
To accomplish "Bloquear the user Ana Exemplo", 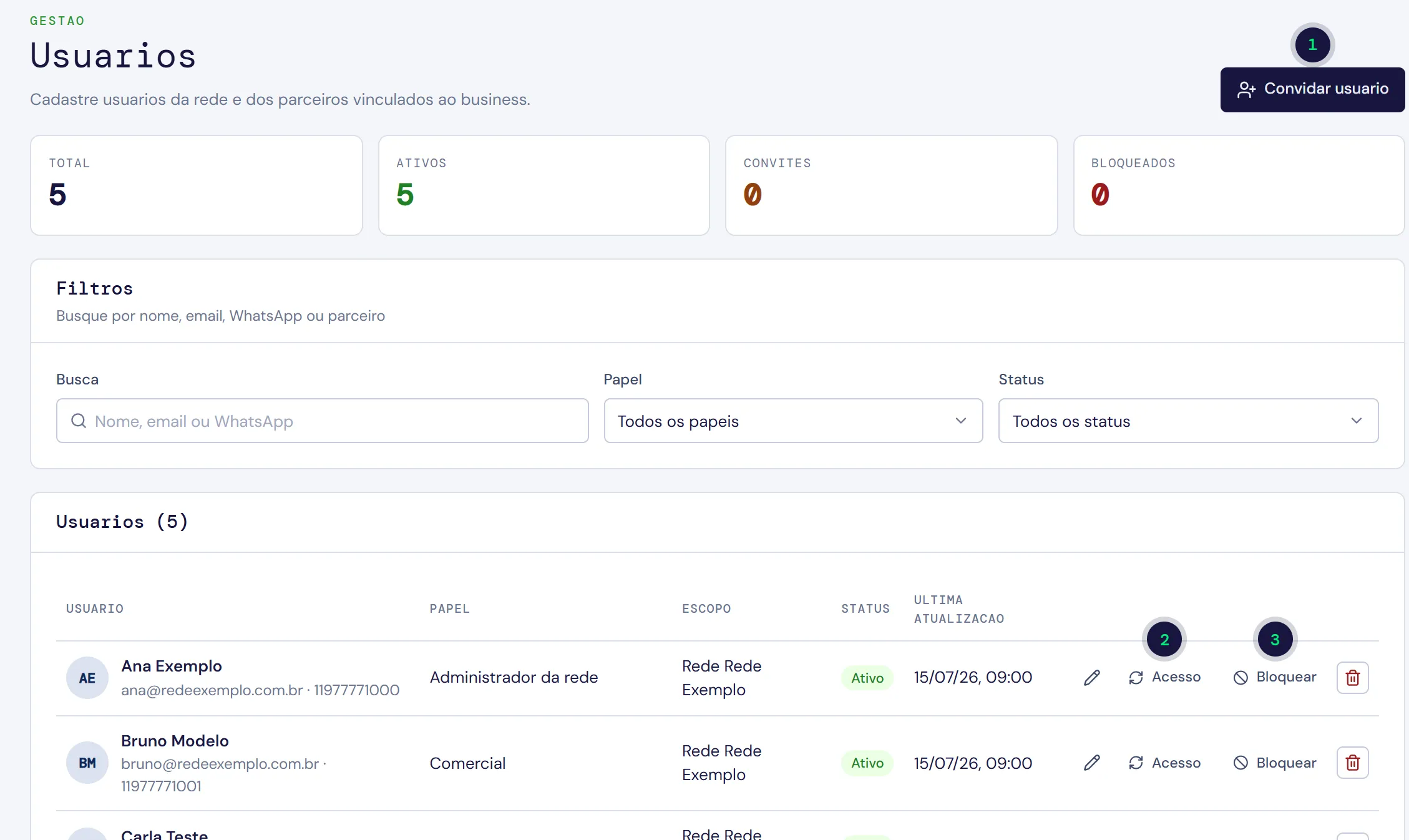I will pos(1275,678).
